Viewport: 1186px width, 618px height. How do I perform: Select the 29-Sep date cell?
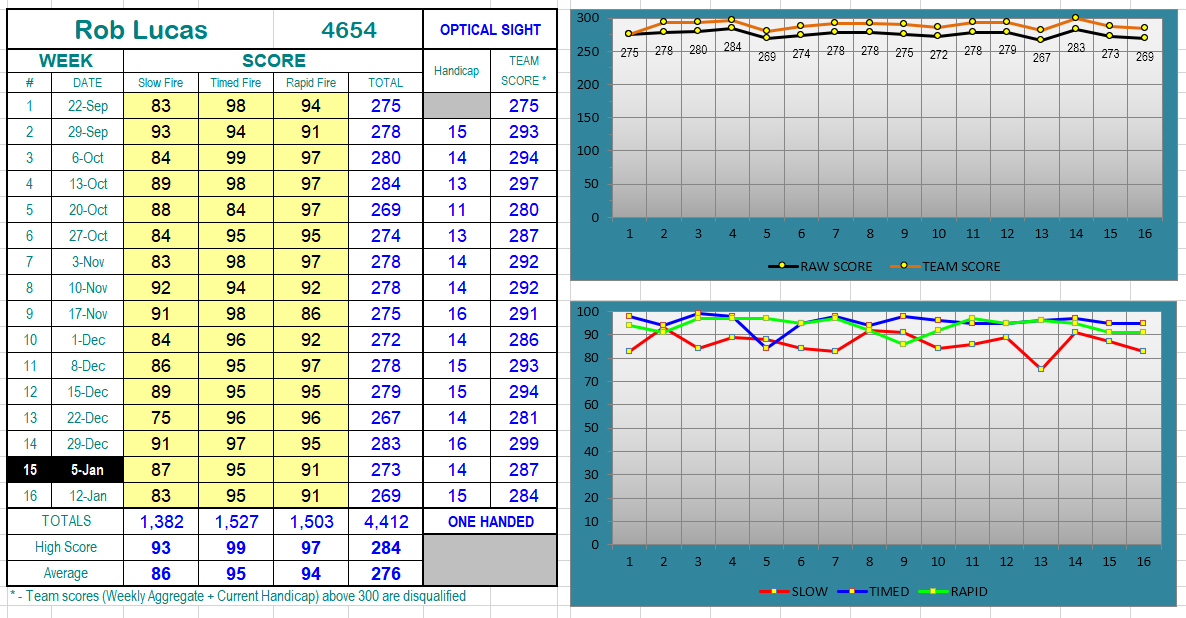coord(88,132)
